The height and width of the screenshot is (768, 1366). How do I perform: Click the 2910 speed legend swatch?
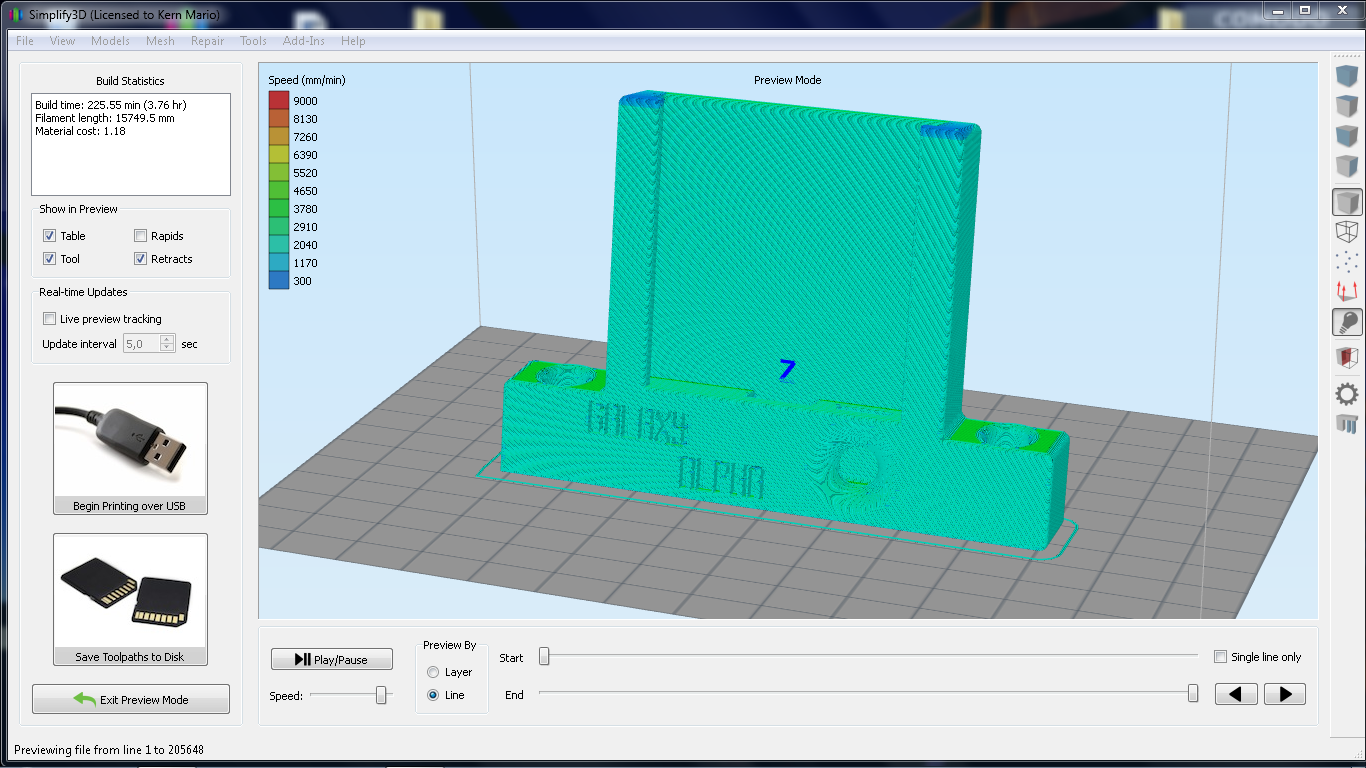(x=278, y=226)
